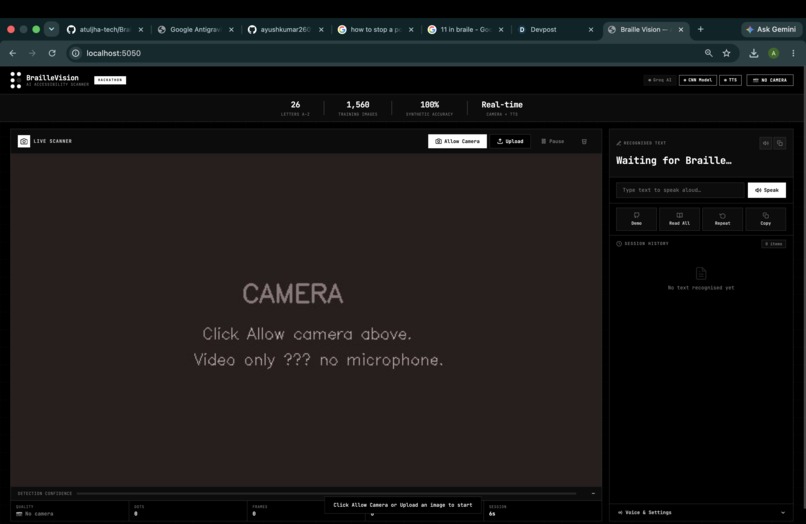The image size is (806, 524).
Task: Click the CNN Model status badge
Action: pyautogui.click(x=698, y=80)
